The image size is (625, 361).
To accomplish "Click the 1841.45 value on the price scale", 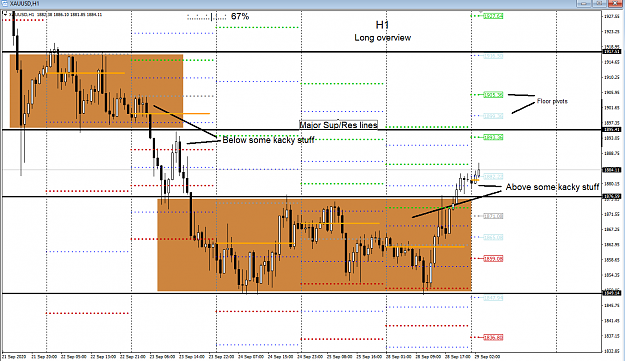I will click(x=612, y=321).
